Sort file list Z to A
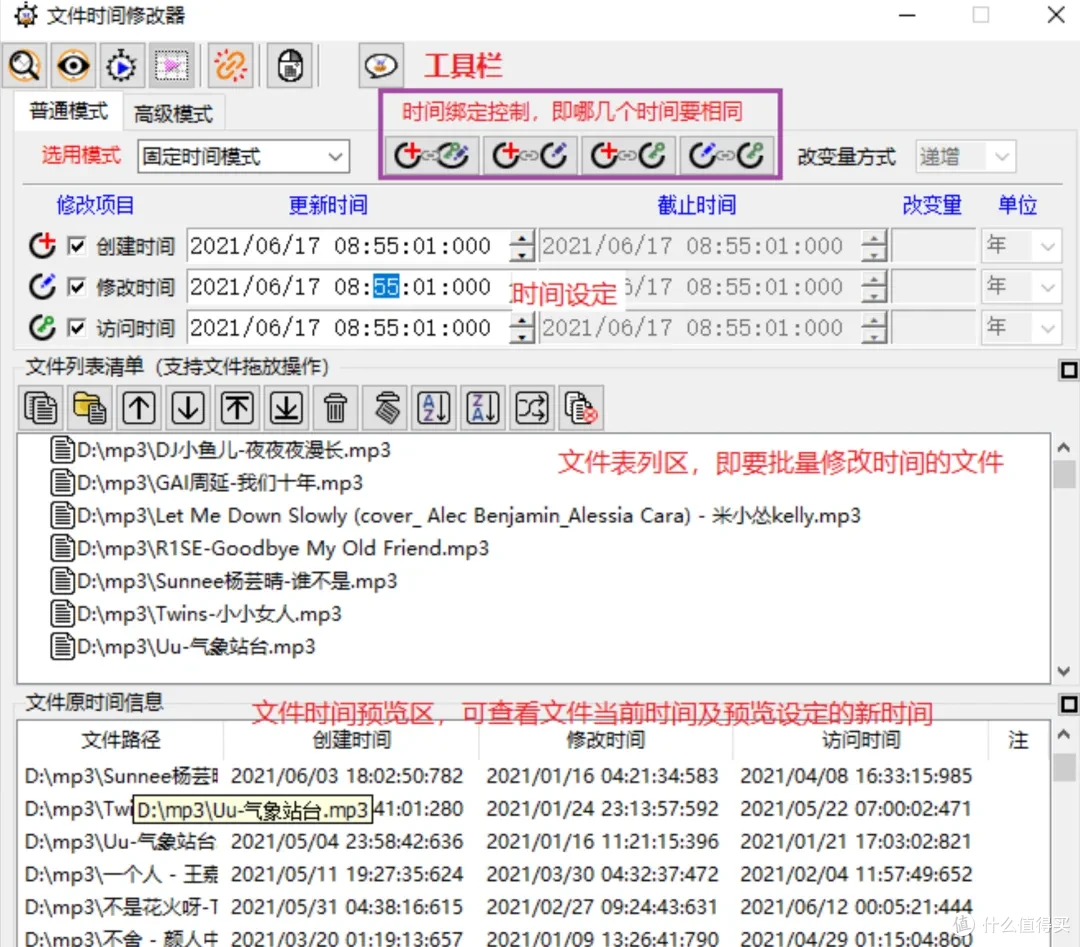 tap(484, 408)
